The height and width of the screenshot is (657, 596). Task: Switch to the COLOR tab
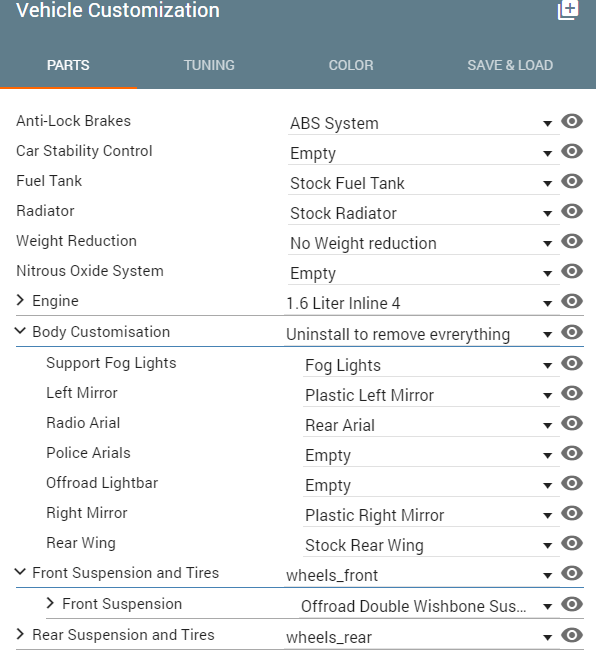pos(351,65)
